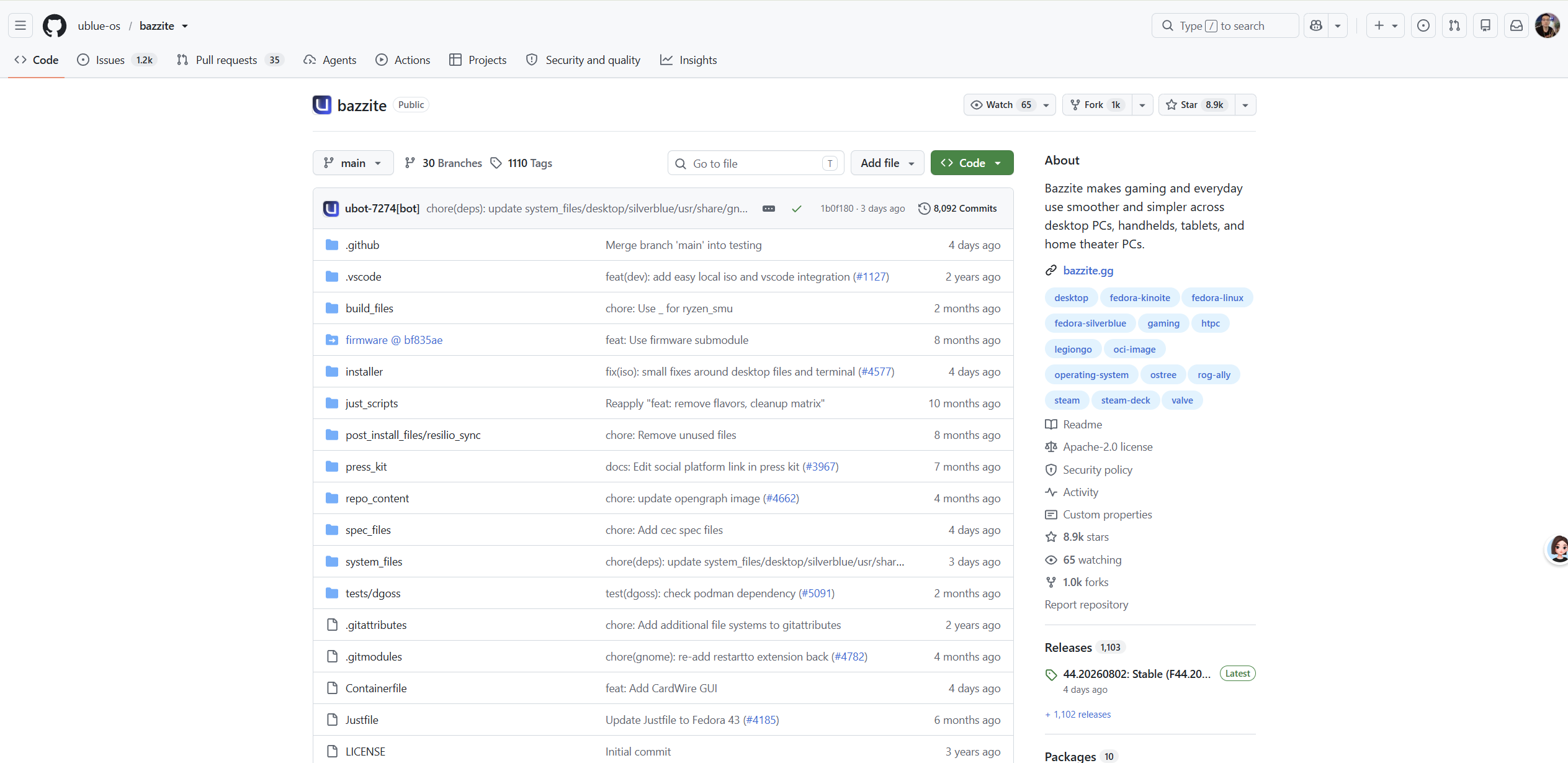Open the repositories icon in header
This screenshot has width=1568, height=763.
[1485, 25]
